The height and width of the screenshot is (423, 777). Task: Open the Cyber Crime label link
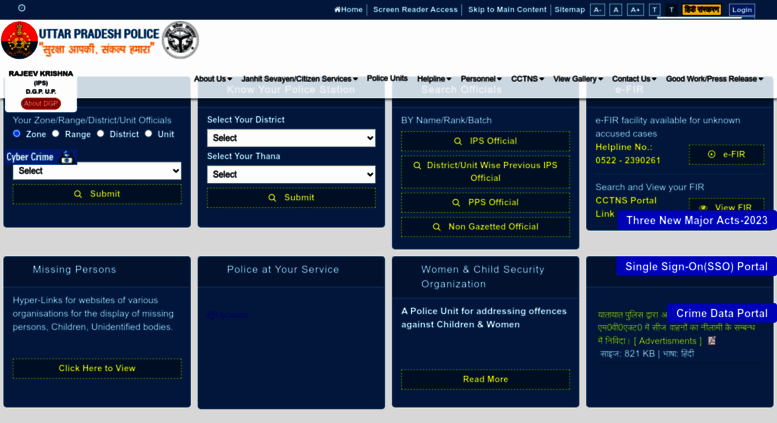pyautogui.click(x=30, y=157)
